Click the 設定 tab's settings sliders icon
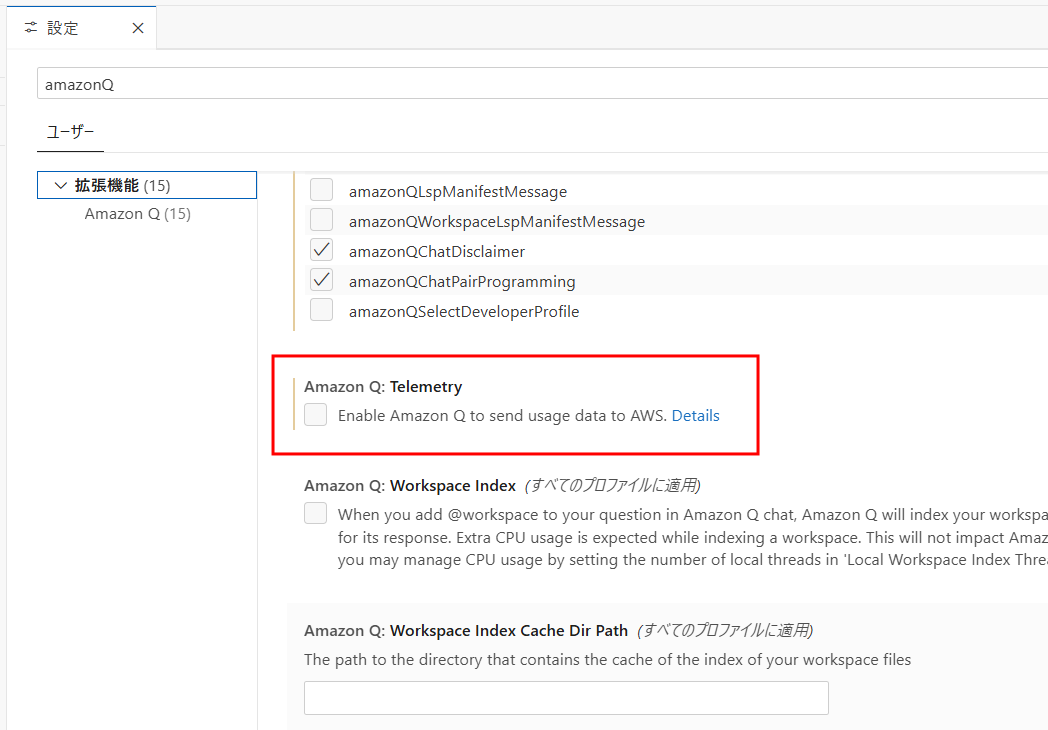 click(31, 27)
